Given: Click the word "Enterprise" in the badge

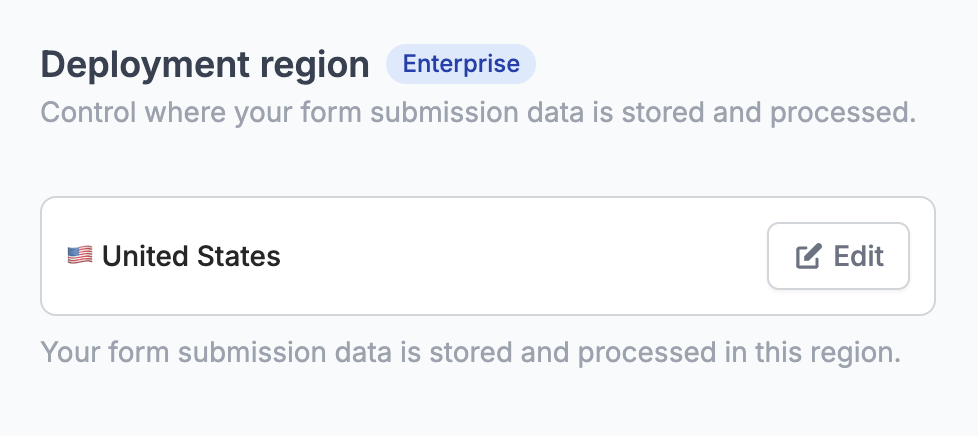Looking at the screenshot, I should 461,64.
